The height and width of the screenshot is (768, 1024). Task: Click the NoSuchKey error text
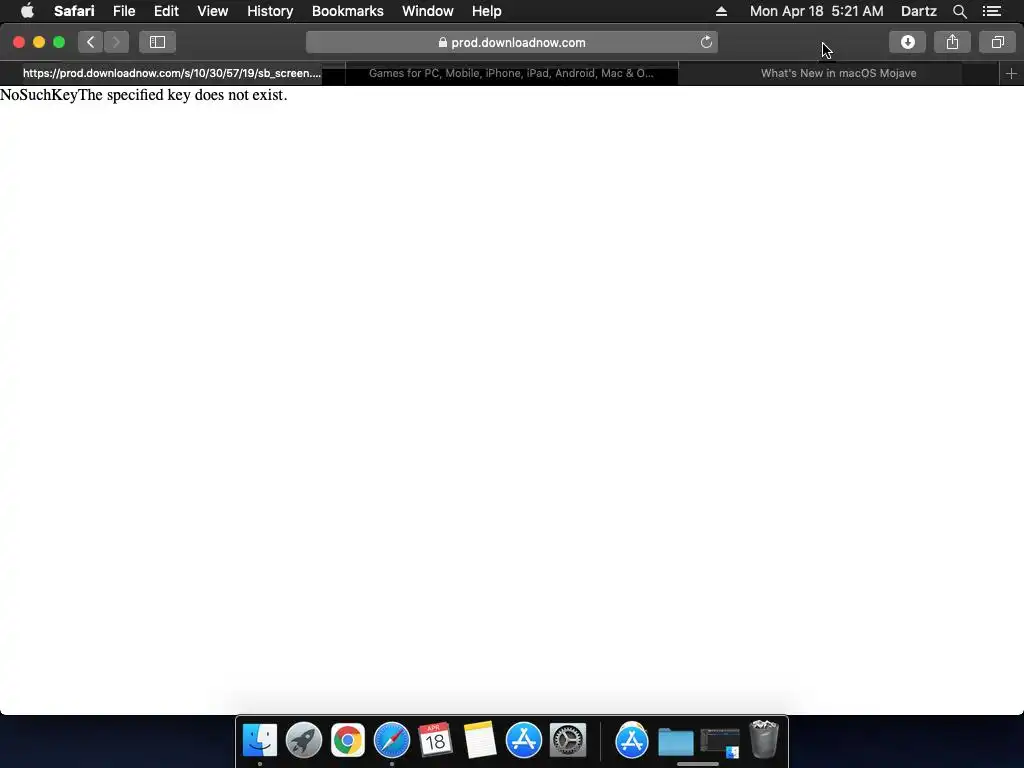[x=144, y=95]
